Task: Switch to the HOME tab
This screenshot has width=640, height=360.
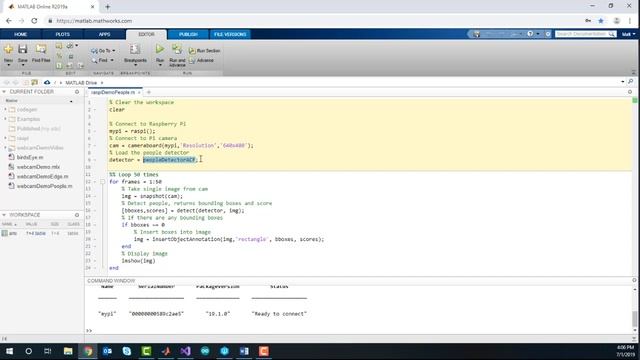Action: (x=20, y=34)
